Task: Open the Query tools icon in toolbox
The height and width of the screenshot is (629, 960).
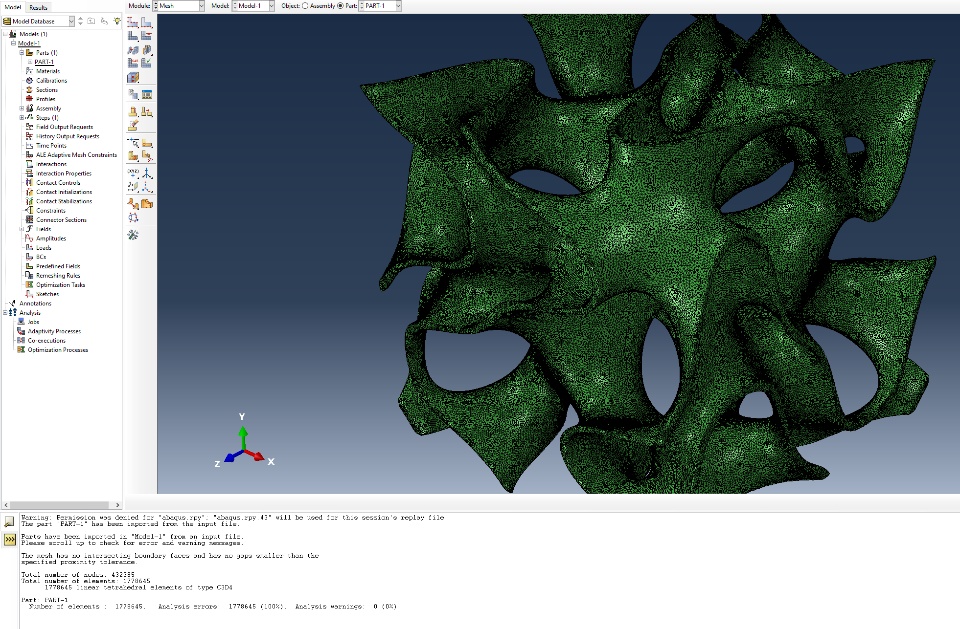Action: pyautogui.click(x=133, y=235)
